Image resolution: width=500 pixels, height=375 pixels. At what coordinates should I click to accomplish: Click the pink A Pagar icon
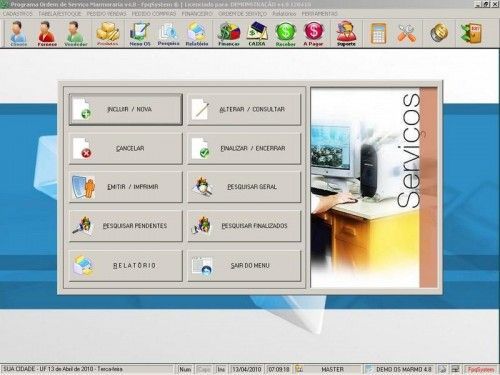313,33
